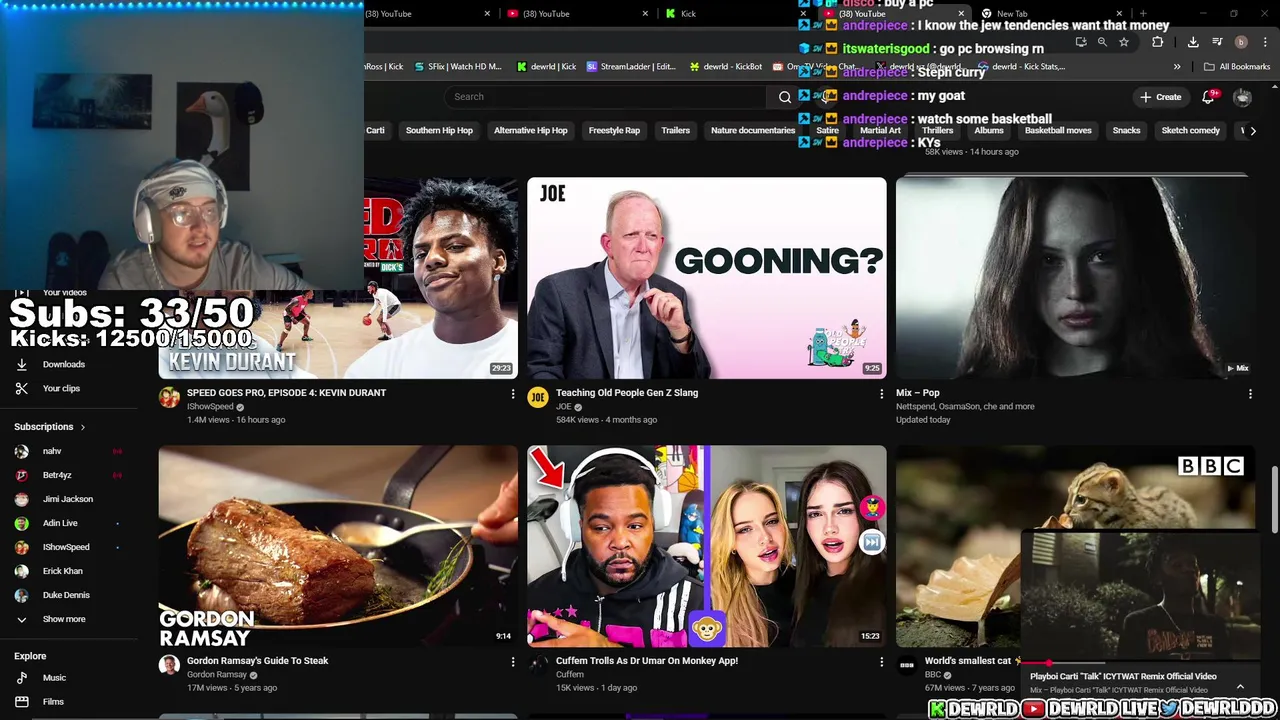The image size is (1280, 720).
Task: Open the StreamLadder bookmark
Action: click(631, 67)
